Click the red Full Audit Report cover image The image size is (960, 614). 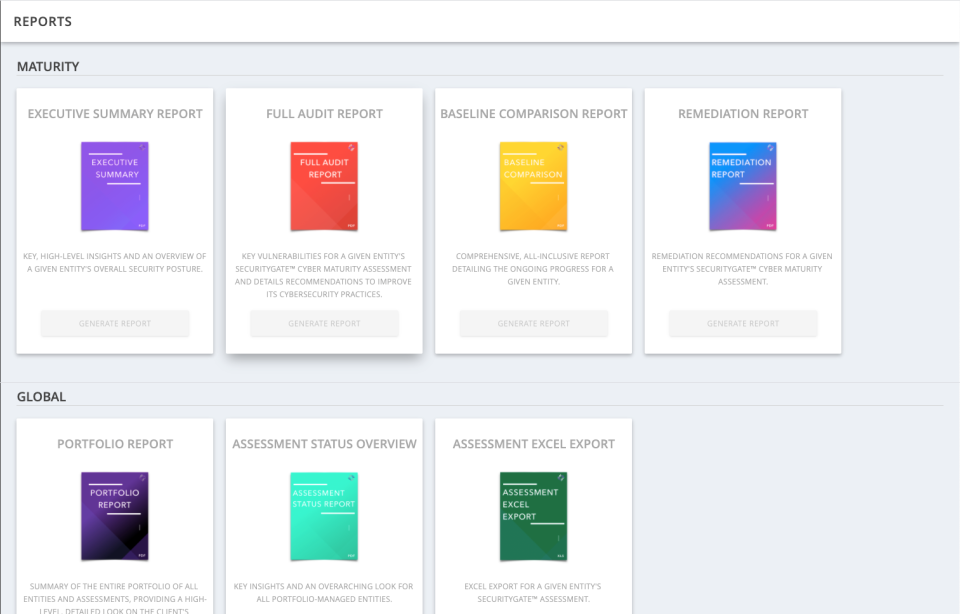pos(324,186)
